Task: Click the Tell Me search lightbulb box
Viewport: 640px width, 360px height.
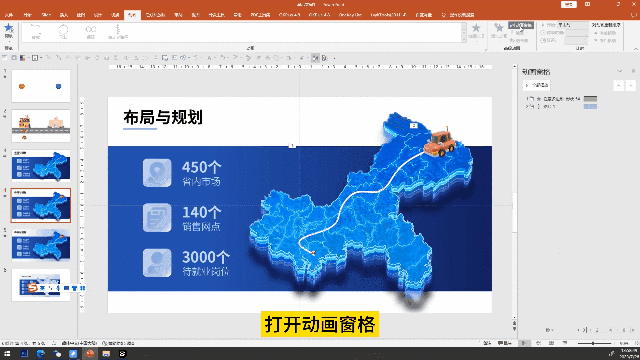Action: point(458,15)
